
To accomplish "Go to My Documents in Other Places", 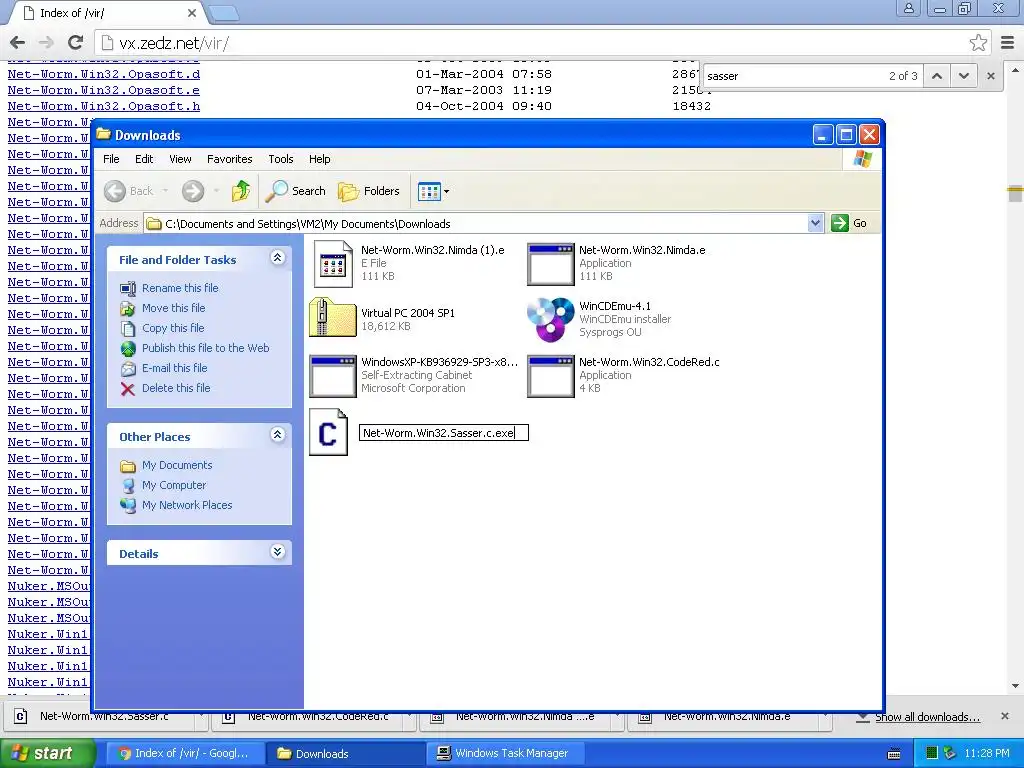I will coord(177,465).
